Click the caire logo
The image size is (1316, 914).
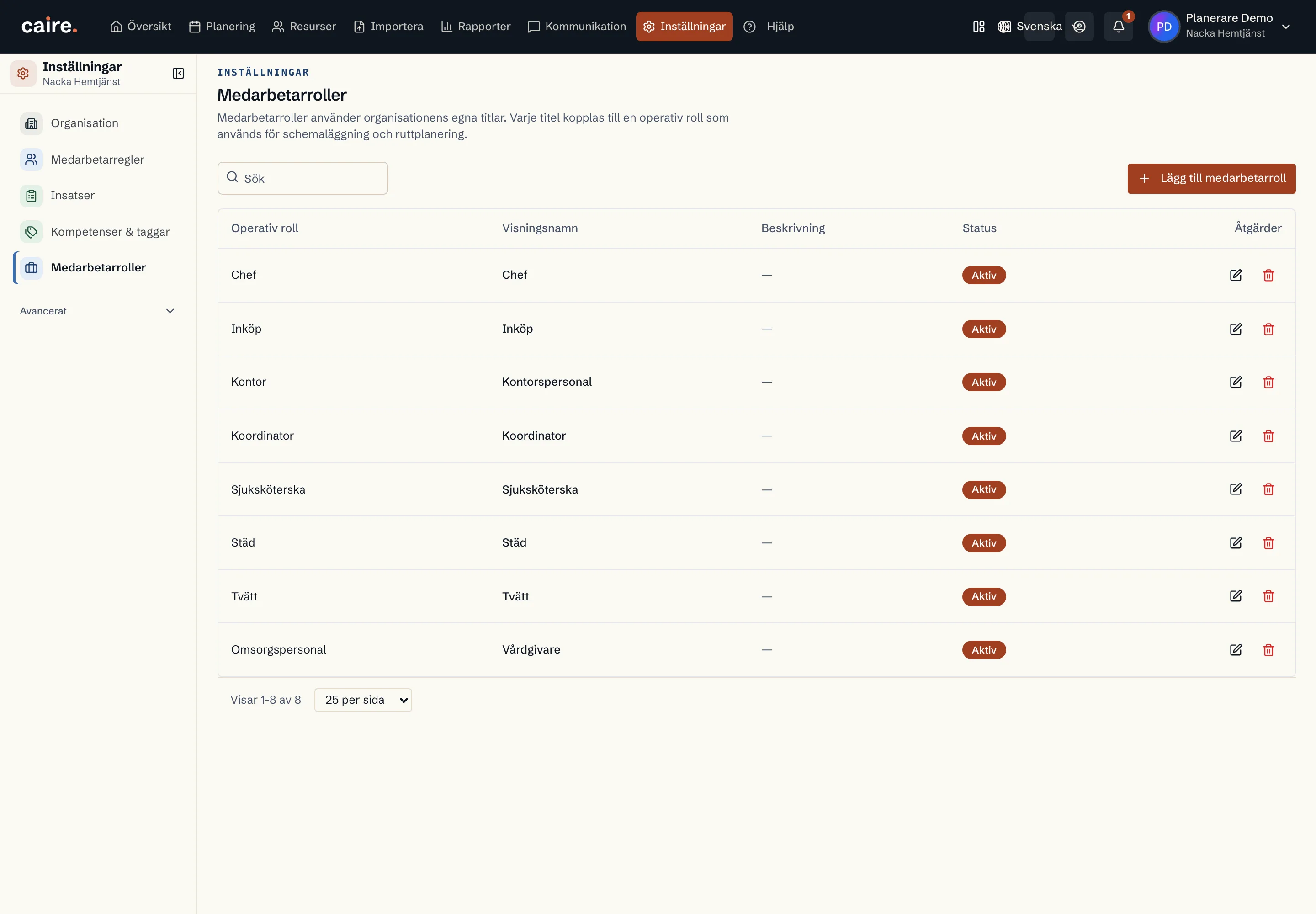click(x=49, y=26)
